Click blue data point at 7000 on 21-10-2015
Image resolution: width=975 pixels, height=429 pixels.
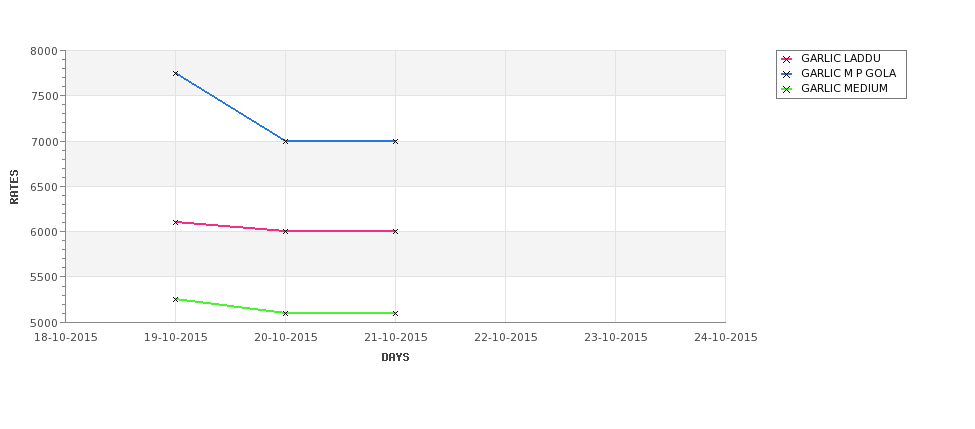(x=395, y=141)
